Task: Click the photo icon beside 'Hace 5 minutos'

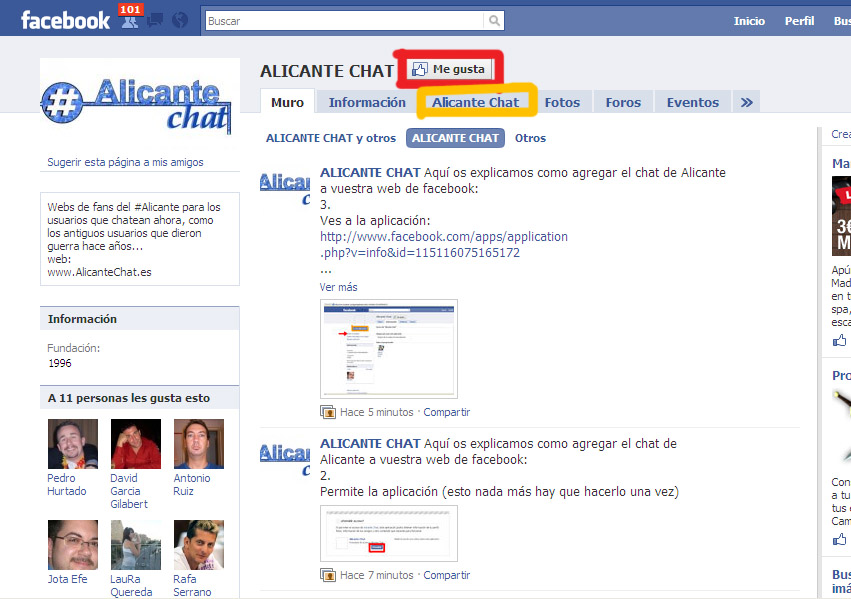Action: click(x=328, y=412)
